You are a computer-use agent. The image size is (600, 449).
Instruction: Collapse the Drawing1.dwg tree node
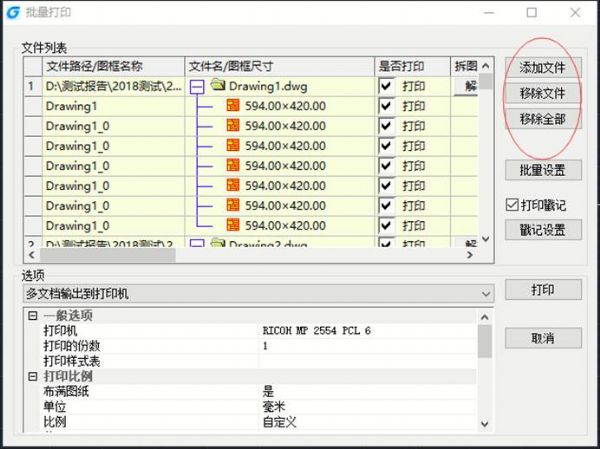point(197,87)
